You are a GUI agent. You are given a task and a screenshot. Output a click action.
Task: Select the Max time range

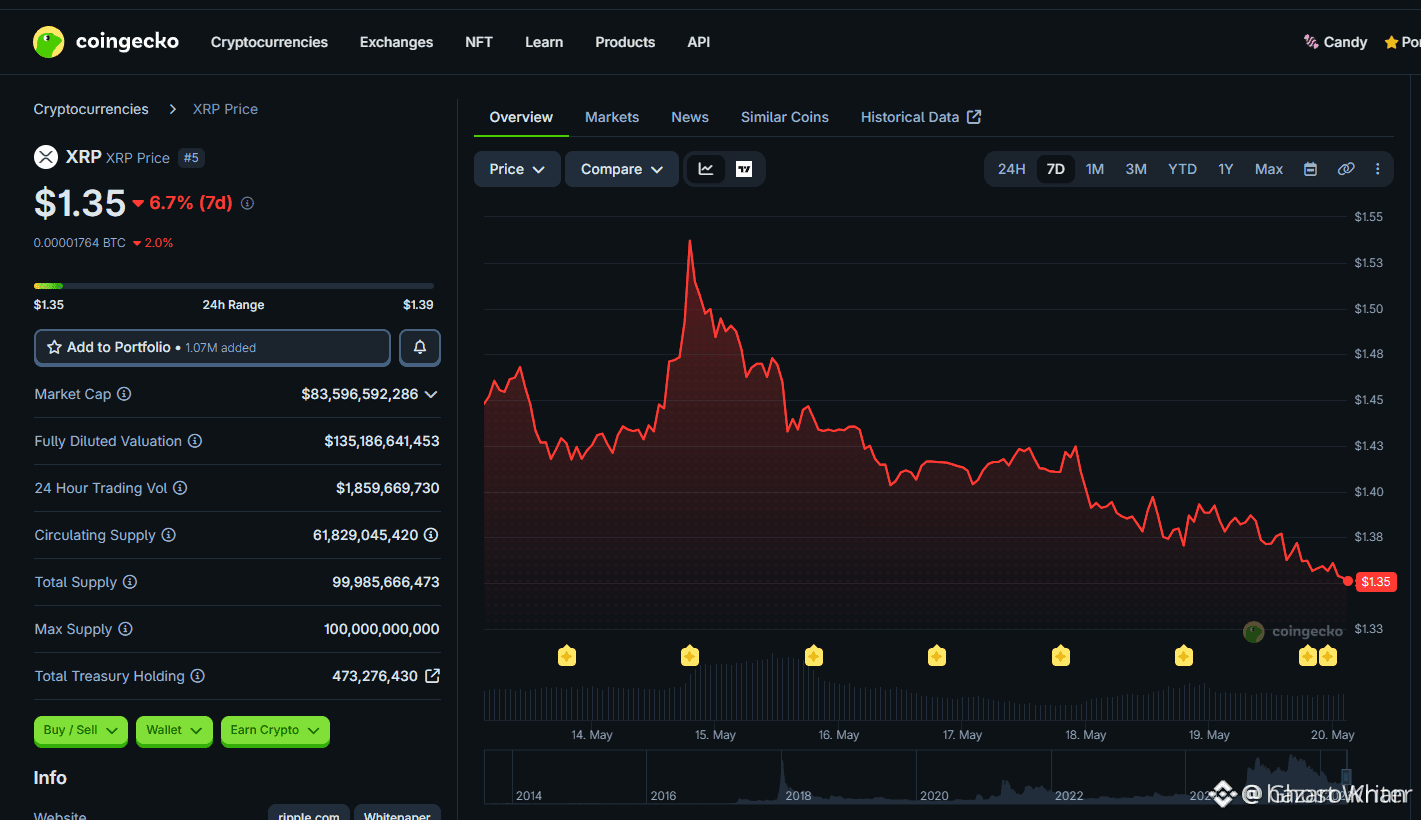point(1269,169)
